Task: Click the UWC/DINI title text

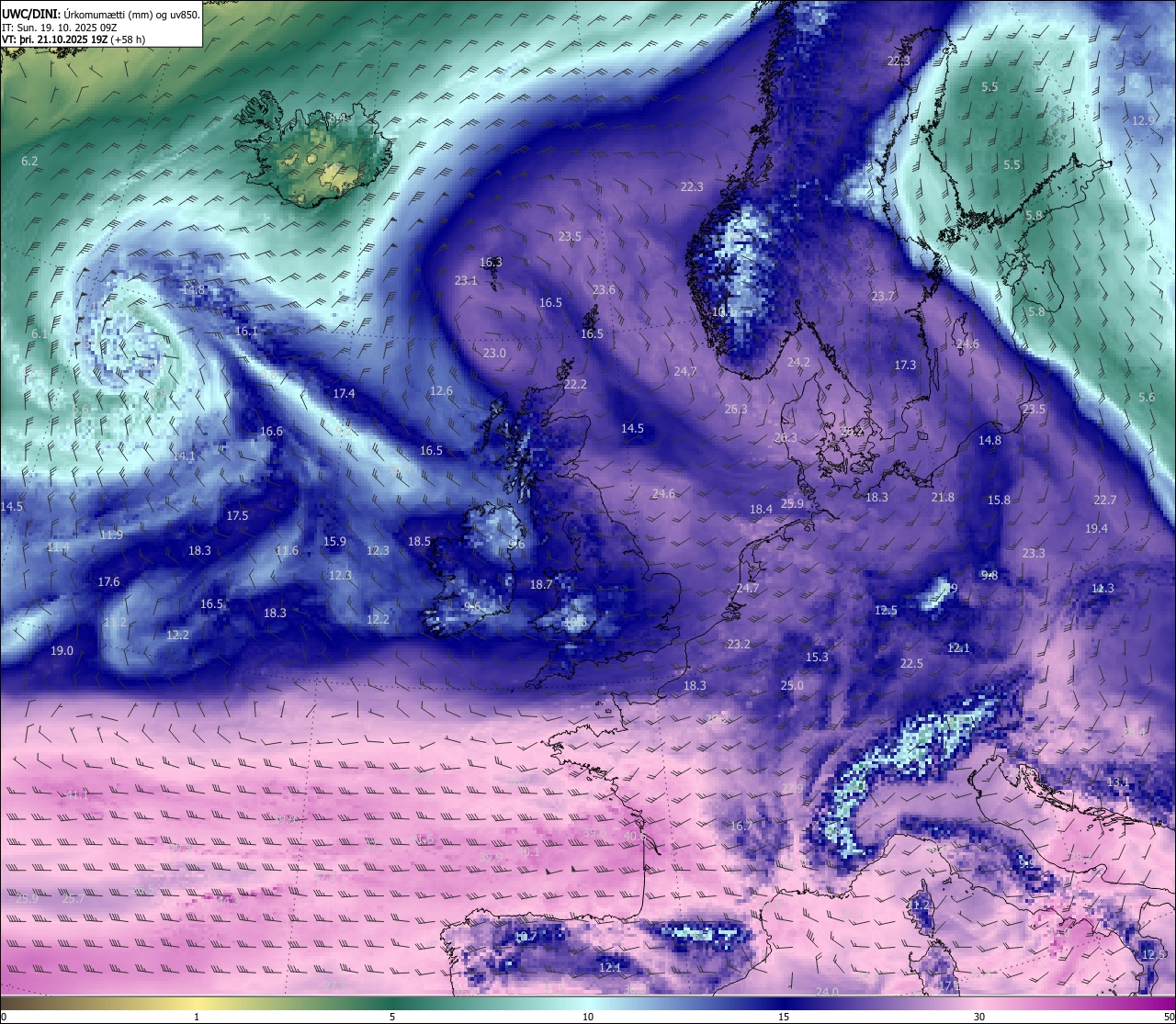Action: click(31, 14)
